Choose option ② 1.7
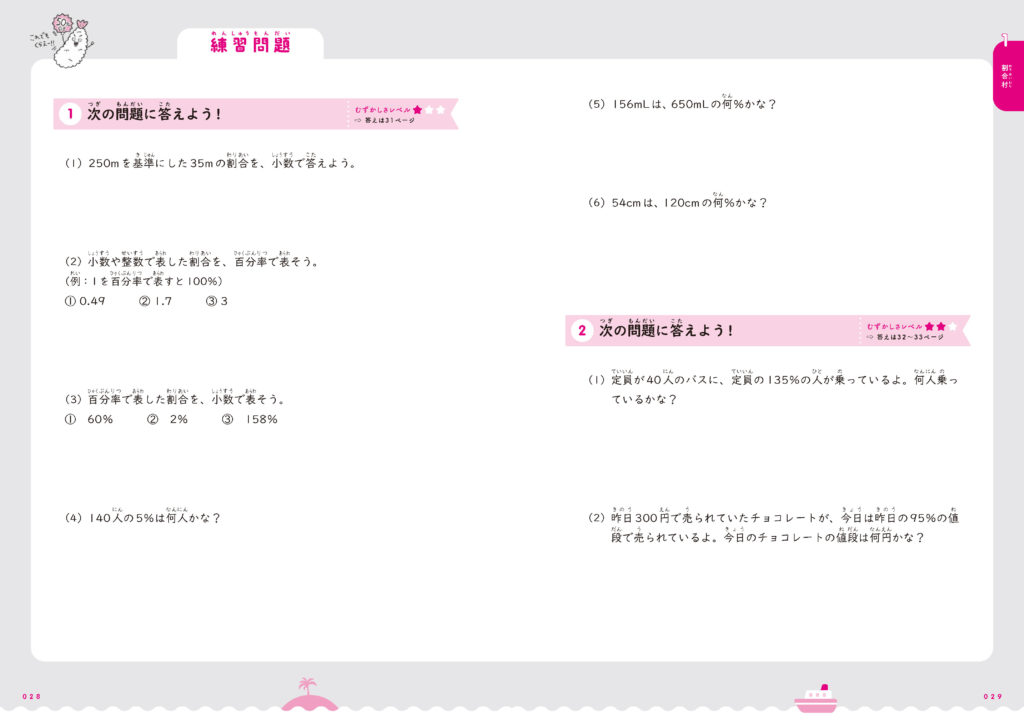Viewport: 1024px width, 723px height. (155, 301)
